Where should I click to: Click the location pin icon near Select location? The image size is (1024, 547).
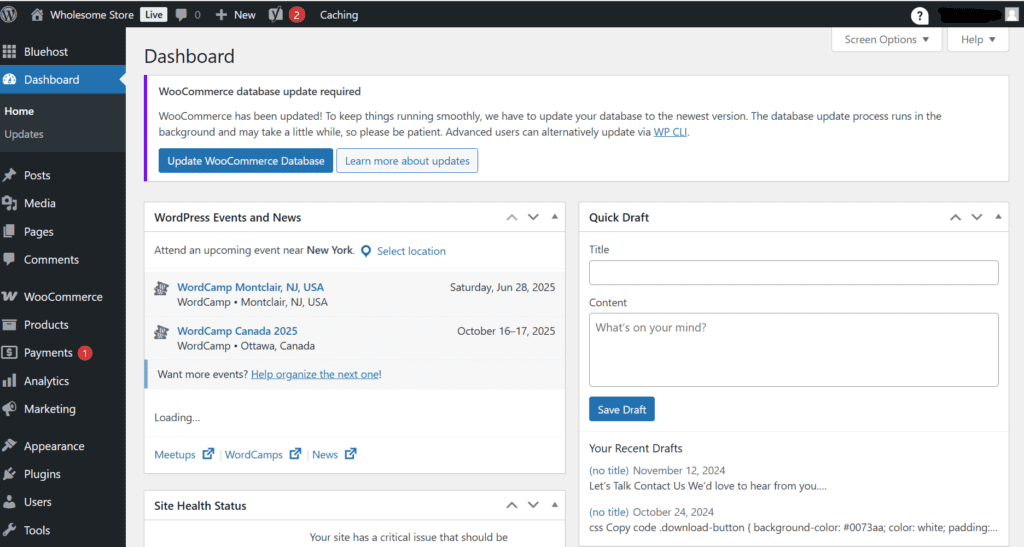click(x=366, y=251)
